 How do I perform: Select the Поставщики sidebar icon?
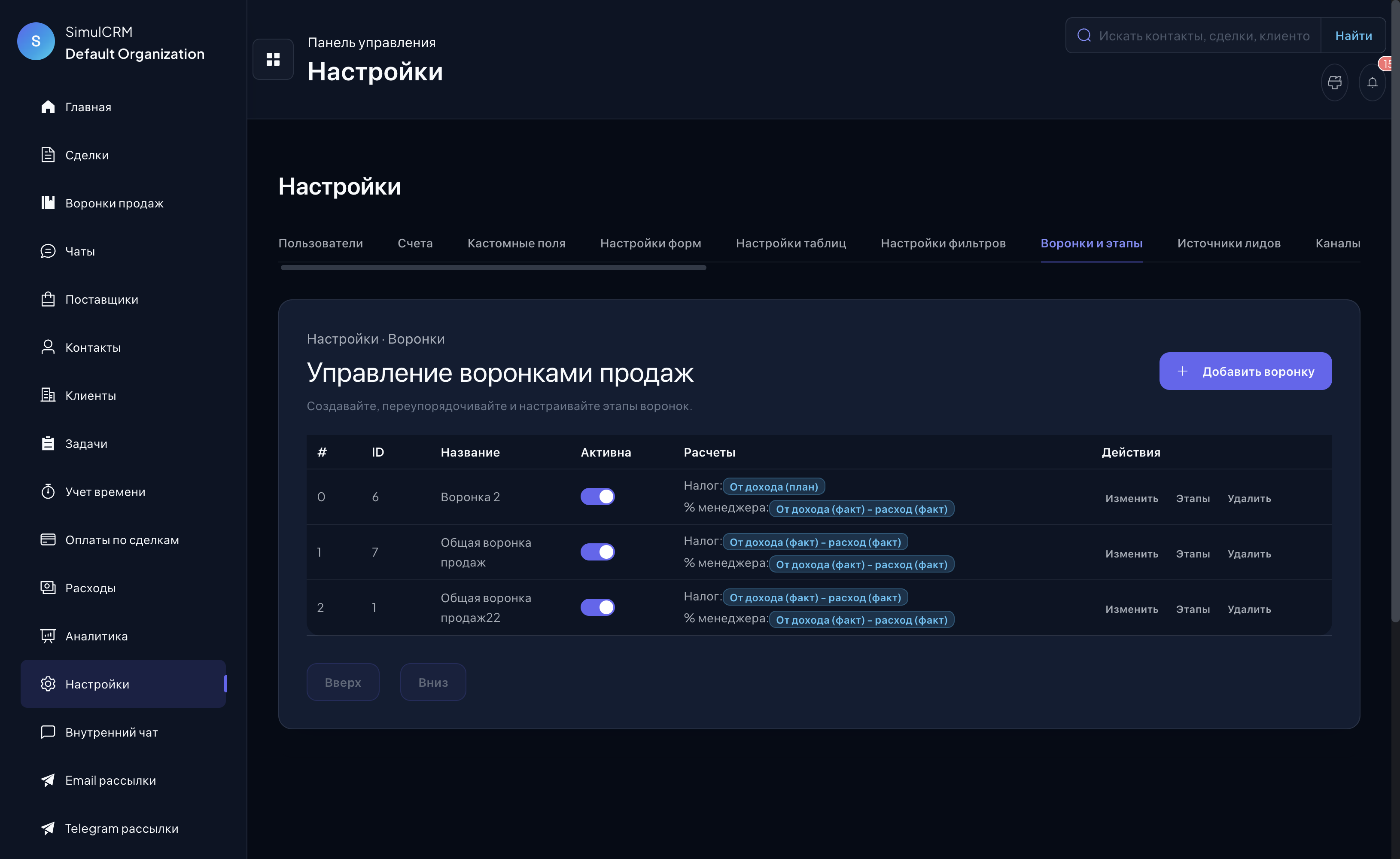[48, 299]
